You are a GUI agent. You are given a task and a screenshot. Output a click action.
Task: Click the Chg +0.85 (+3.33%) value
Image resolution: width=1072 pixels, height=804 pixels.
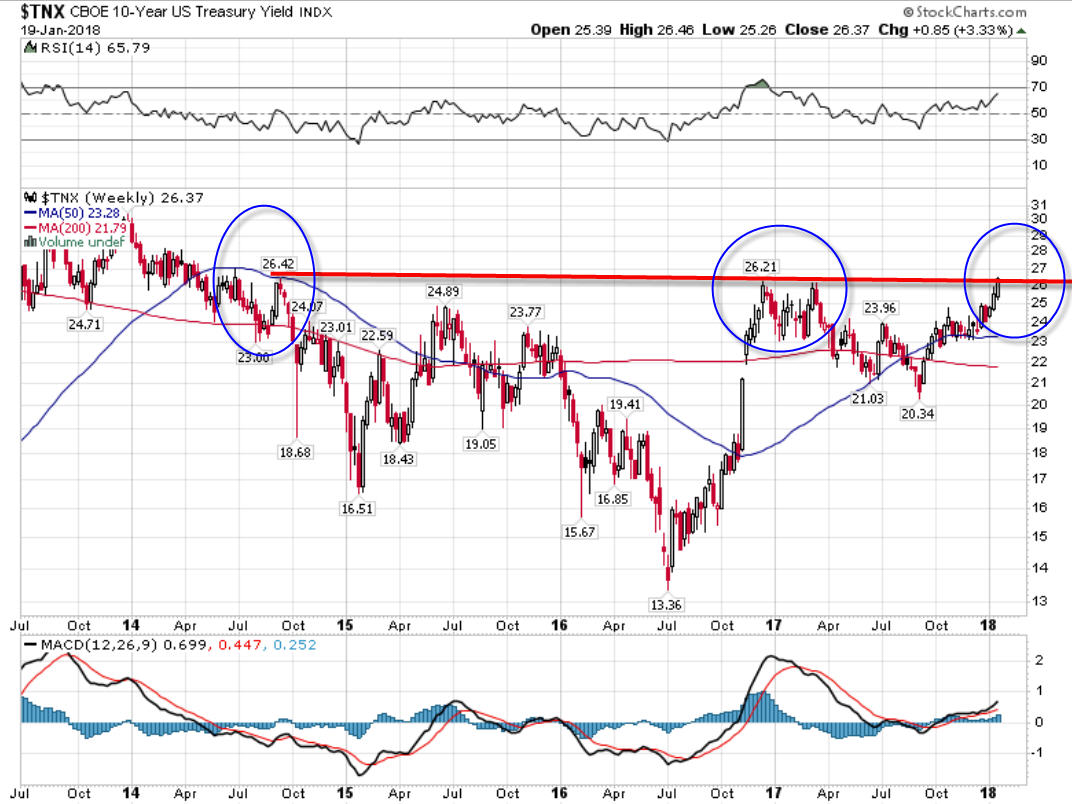click(x=945, y=30)
